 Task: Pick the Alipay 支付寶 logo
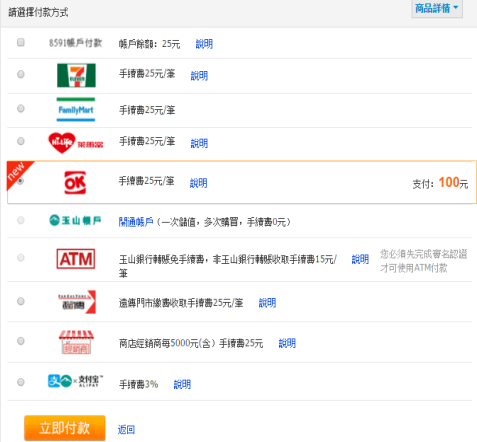[76, 381]
